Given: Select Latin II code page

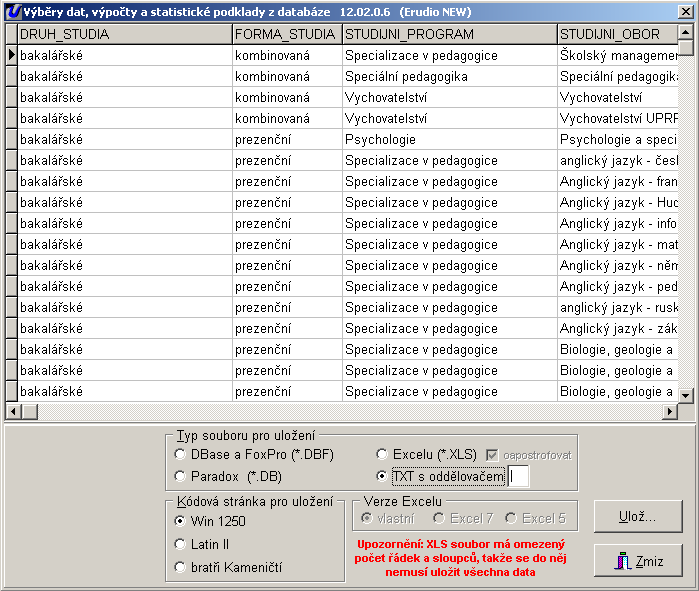Looking at the screenshot, I should tap(181, 544).
